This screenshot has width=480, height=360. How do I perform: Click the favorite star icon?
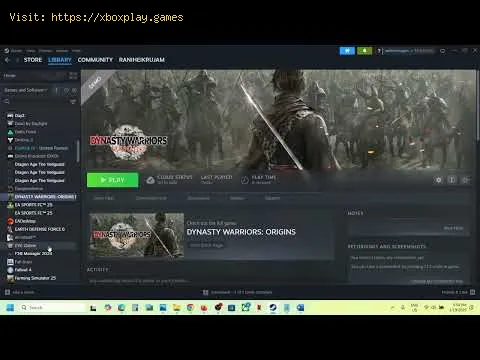(x=465, y=180)
